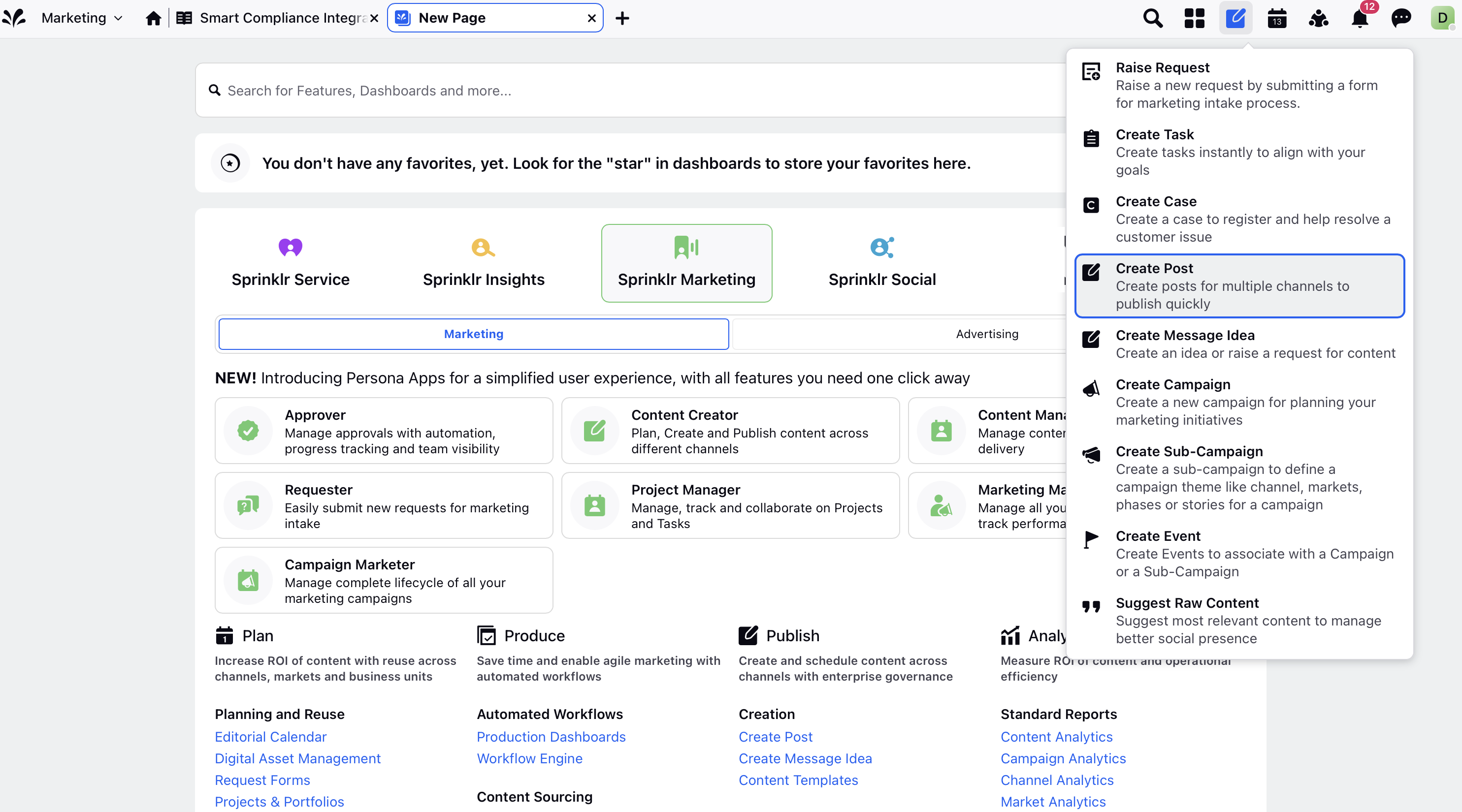Select the Sprinklr Service product card
This screenshot has width=1462, height=812.
click(x=291, y=263)
